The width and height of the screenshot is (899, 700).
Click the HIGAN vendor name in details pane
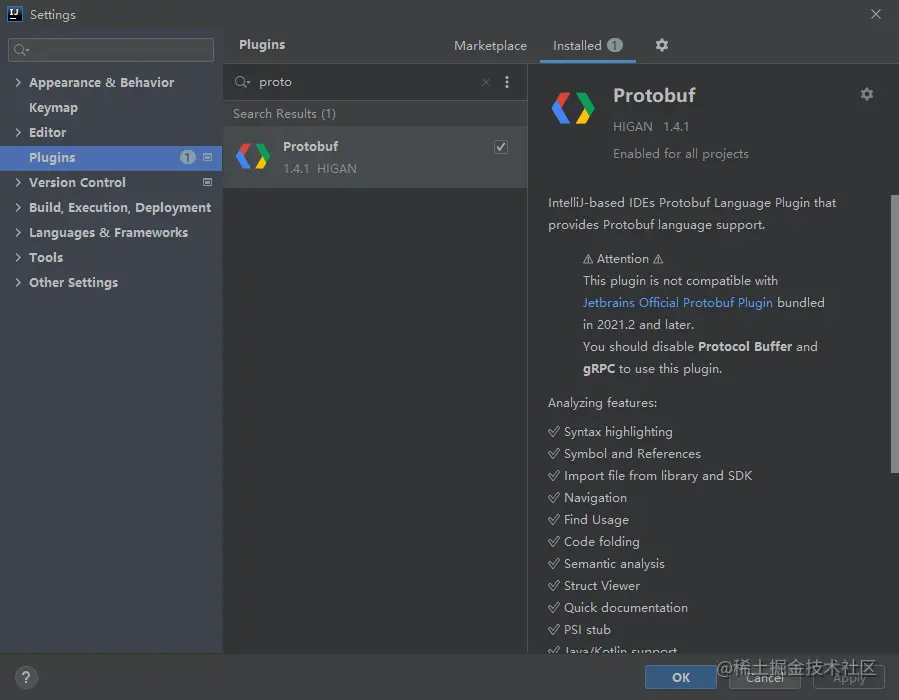coord(632,127)
